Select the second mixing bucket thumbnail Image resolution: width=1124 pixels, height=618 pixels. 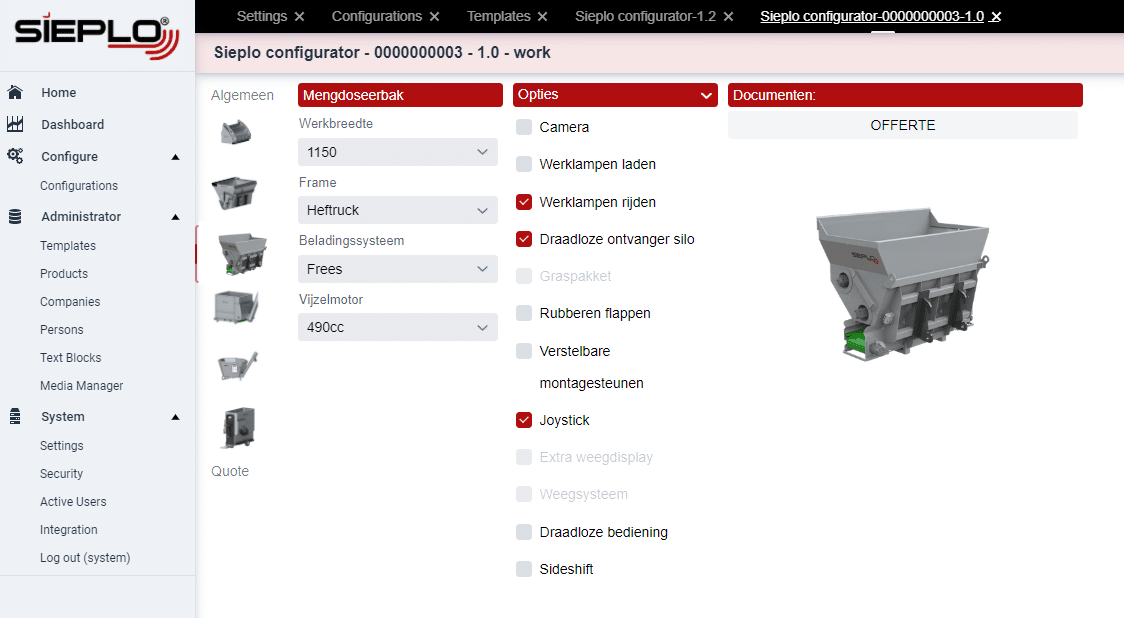(235, 192)
